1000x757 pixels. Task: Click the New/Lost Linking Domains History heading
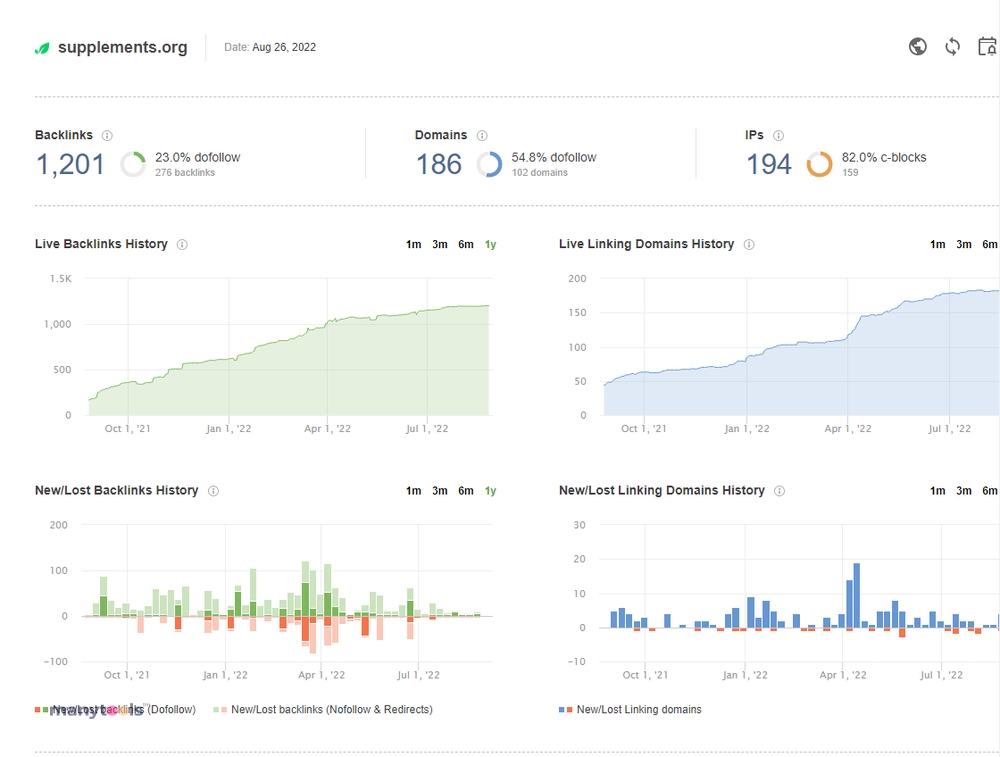tap(662, 490)
